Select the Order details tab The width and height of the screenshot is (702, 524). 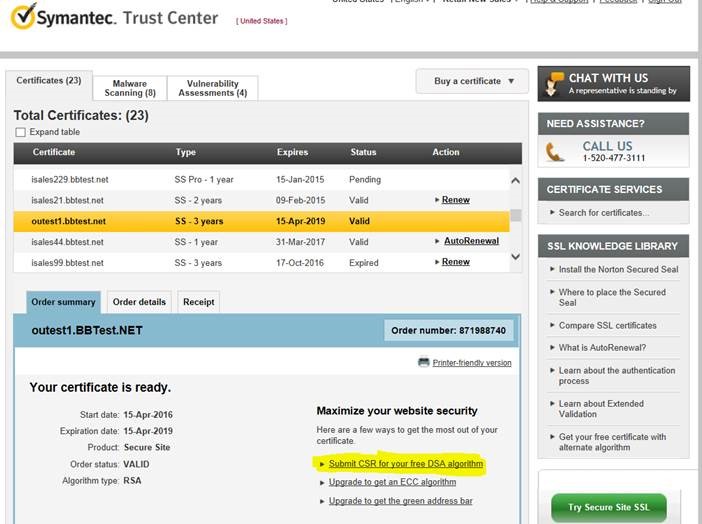click(x=139, y=302)
